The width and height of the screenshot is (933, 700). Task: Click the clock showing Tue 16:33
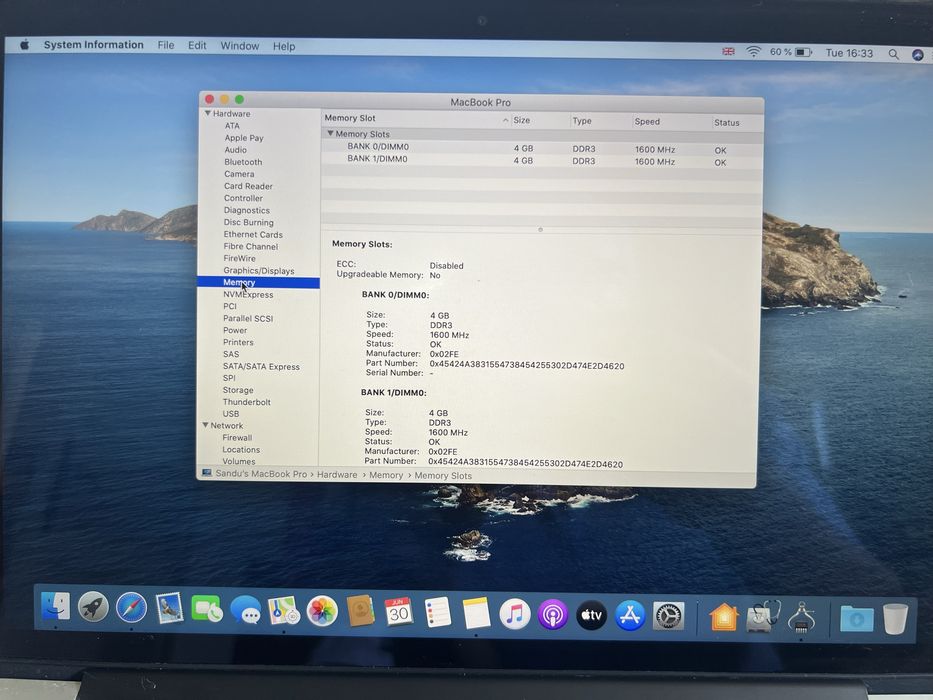click(x=849, y=54)
